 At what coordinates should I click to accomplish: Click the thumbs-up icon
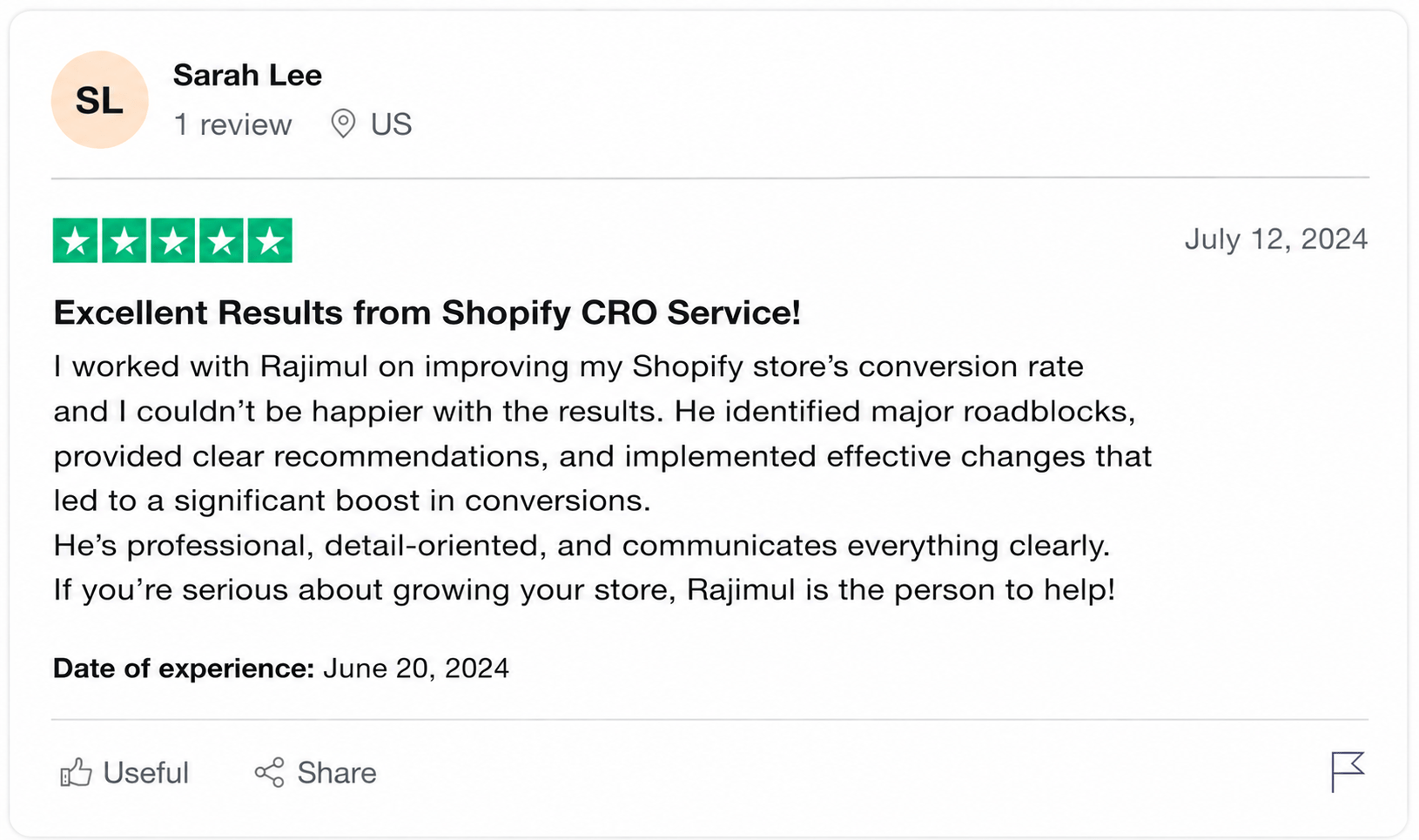[76, 772]
